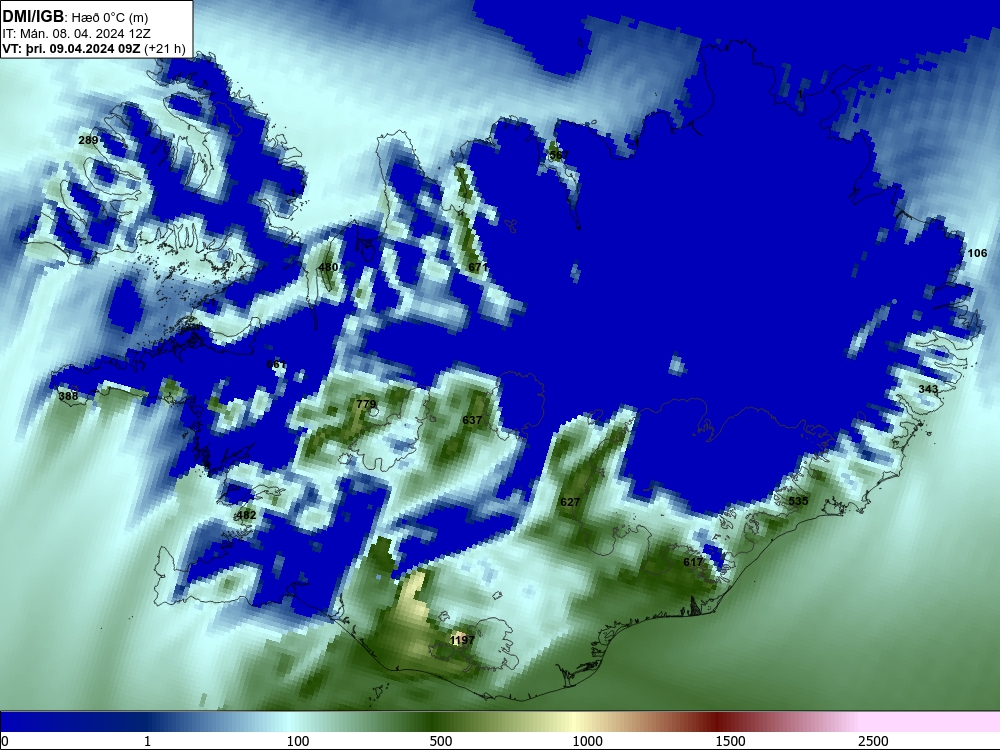Select the 'IT: Mán. 08. 04. 2024 12Z' line
This screenshot has height=750, width=1000.
pyautogui.click(x=77, y=34)
